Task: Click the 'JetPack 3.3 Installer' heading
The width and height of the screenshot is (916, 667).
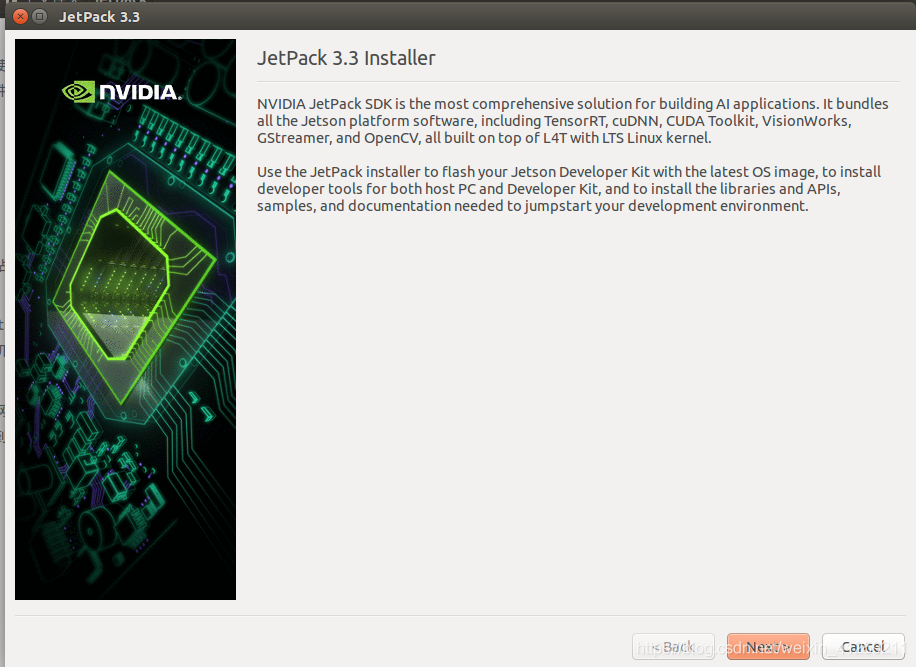Action: click(x=346, y=58)
